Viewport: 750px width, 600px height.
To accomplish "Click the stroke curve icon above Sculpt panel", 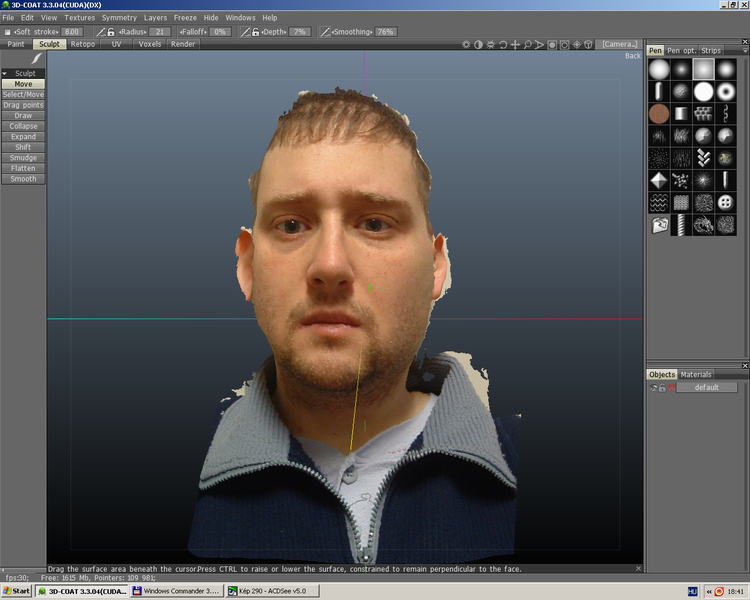I will [x=36, y=60].
